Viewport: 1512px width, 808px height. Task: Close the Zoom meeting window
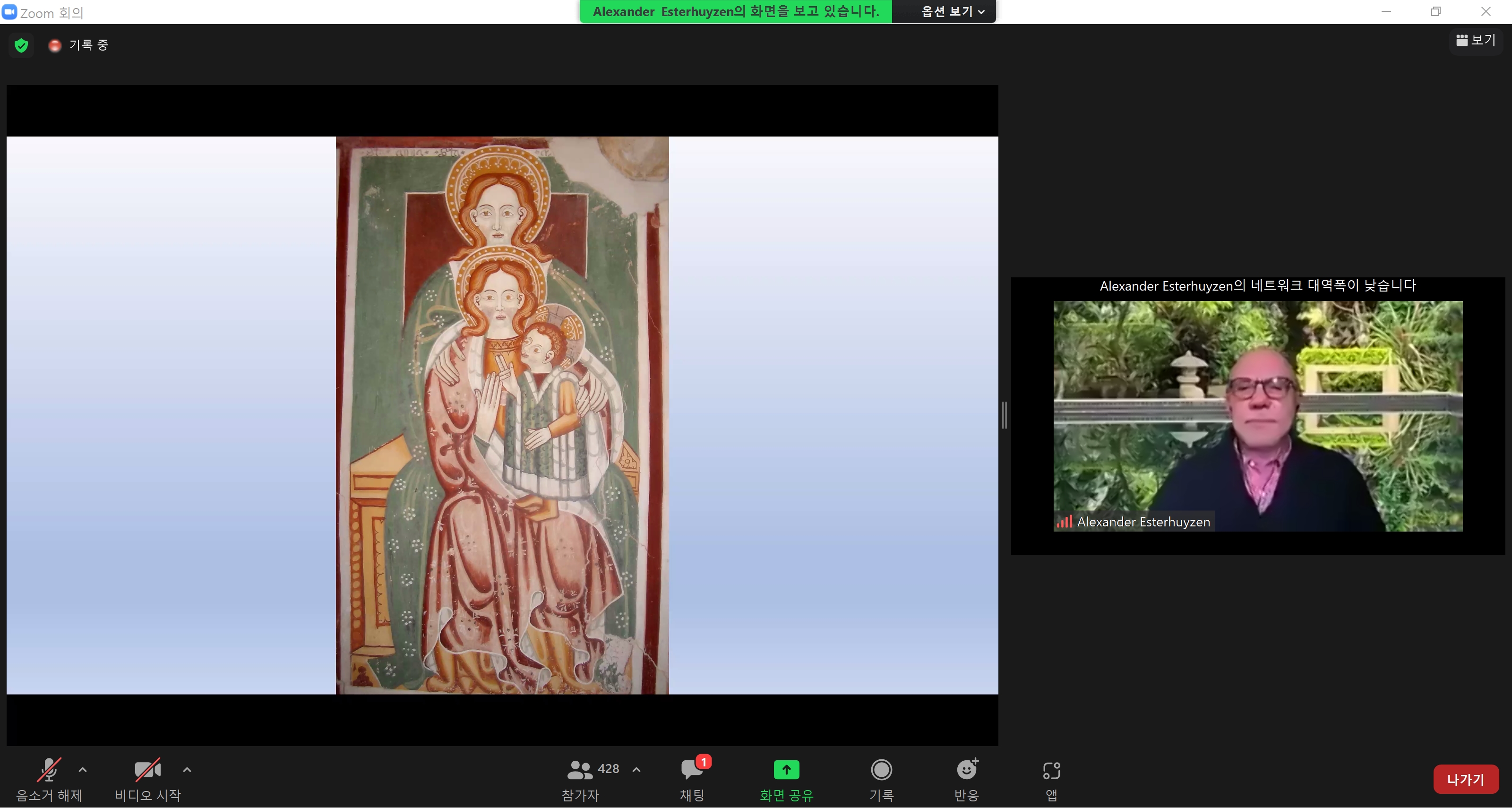1486,11
